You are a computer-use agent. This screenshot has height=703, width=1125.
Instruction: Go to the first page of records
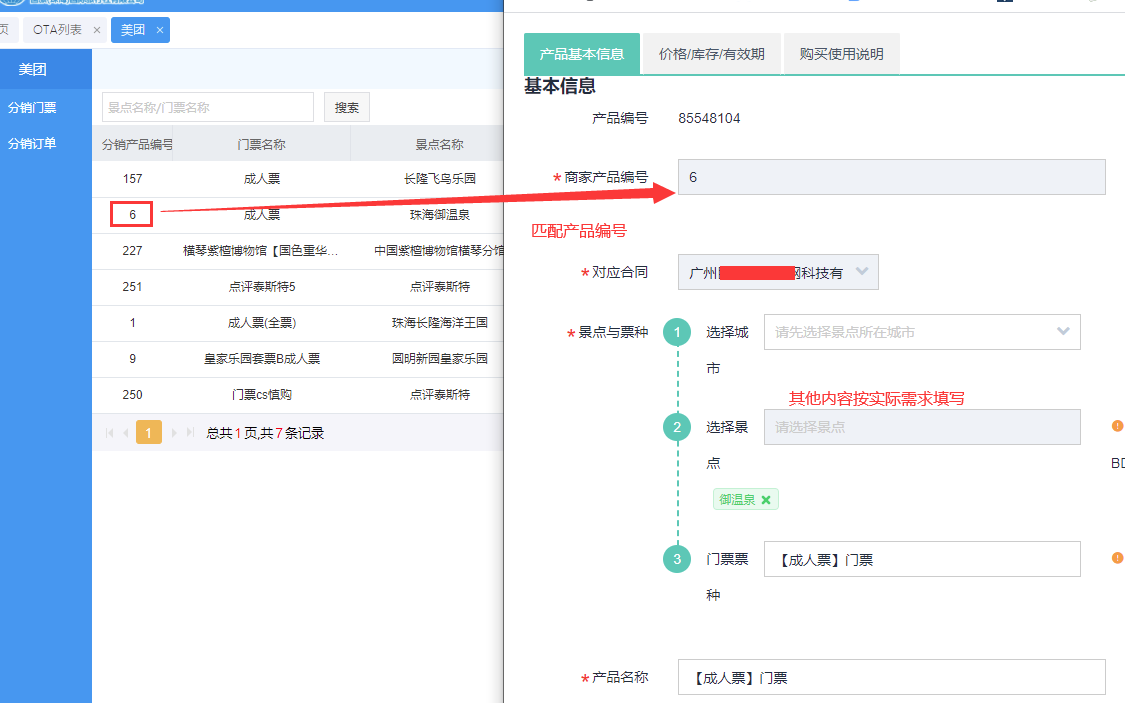click(110, 433)
